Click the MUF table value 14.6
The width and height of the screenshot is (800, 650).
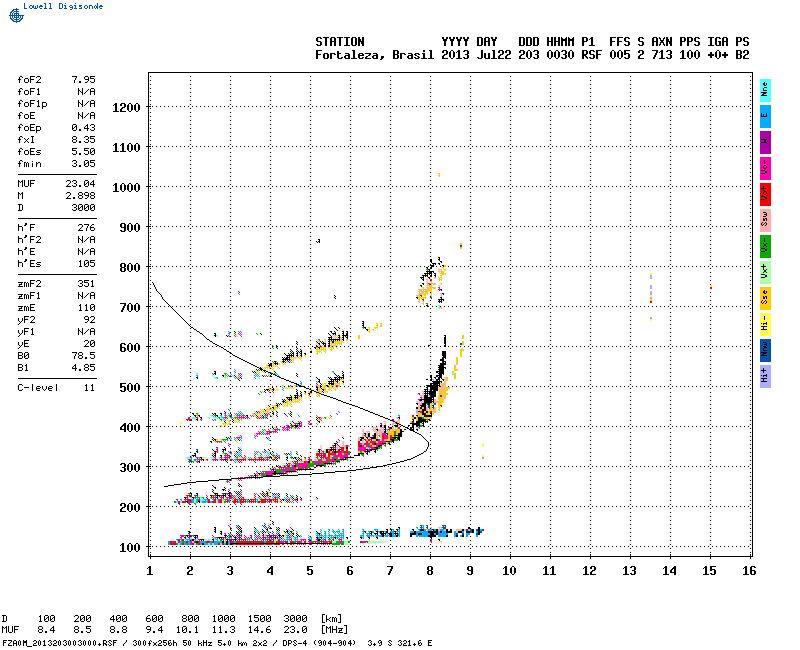pyautogui.click(x=259, y=630)
